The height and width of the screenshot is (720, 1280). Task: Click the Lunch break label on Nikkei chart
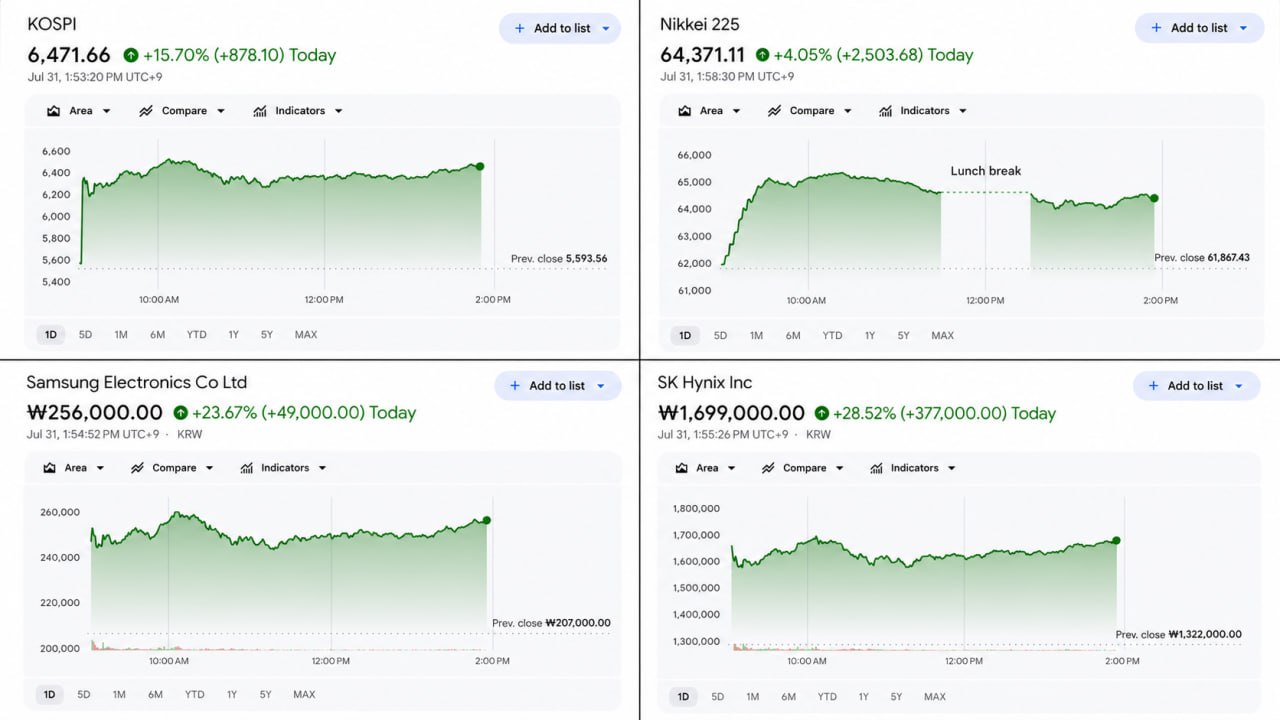click(x=986, y=171)
